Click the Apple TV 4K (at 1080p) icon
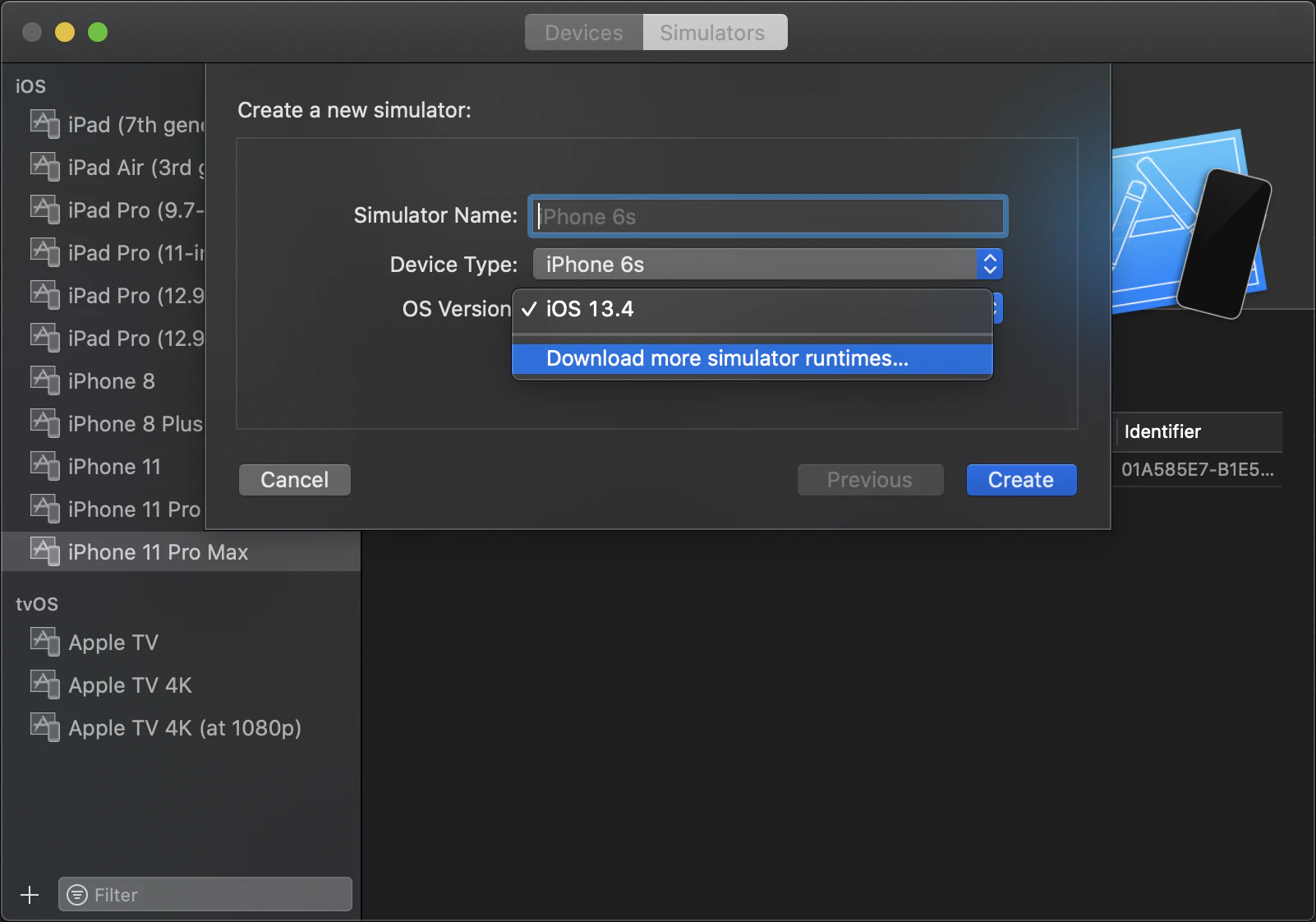The image size is (1316, 922). click(x=45, y=728)
